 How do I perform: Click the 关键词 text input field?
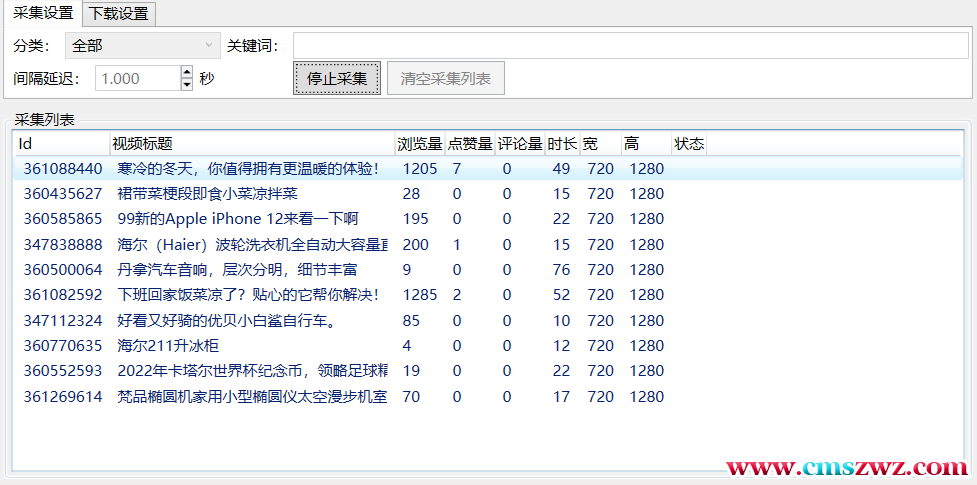click(630, 46)
